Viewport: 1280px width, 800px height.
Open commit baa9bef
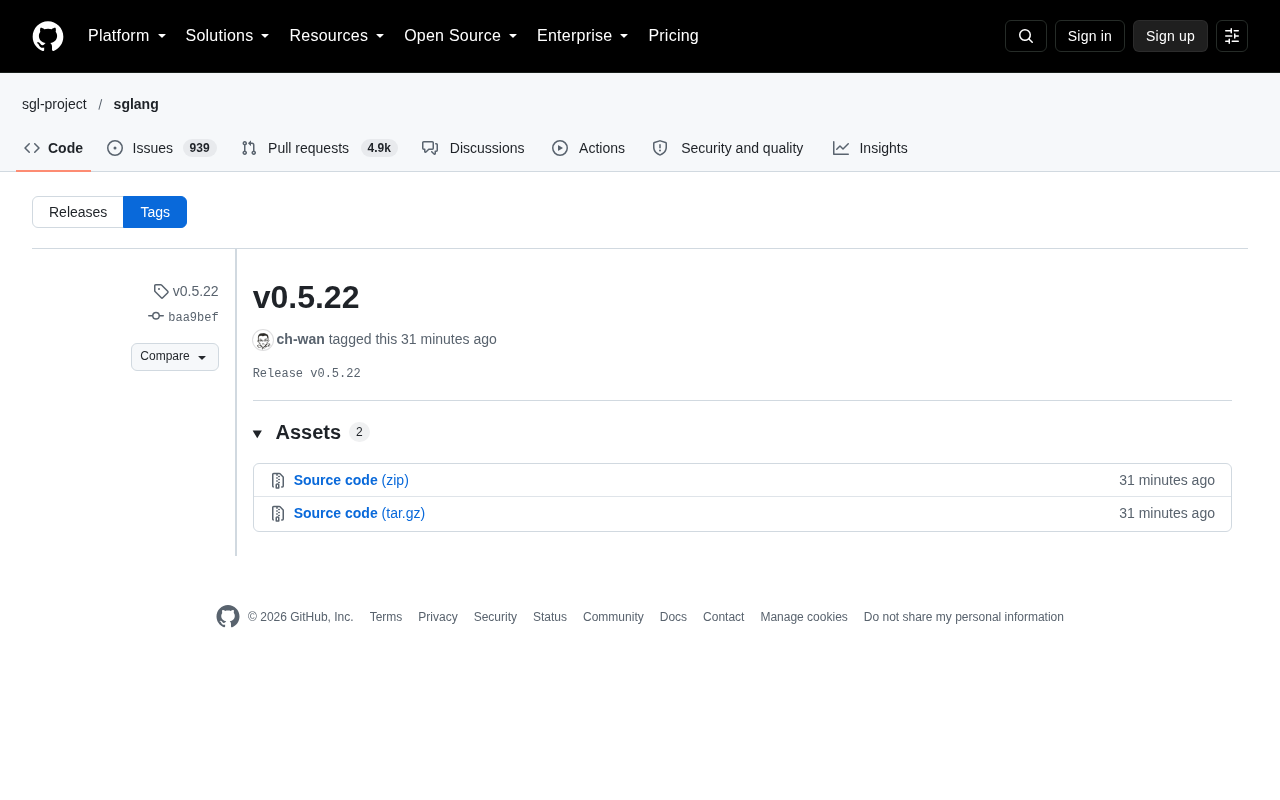pyautogui.click(x=193, y=317)
